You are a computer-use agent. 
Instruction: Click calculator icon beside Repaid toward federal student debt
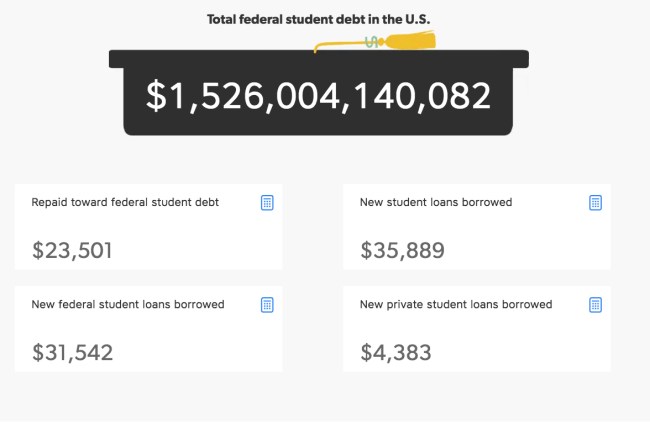coord(267,202)
